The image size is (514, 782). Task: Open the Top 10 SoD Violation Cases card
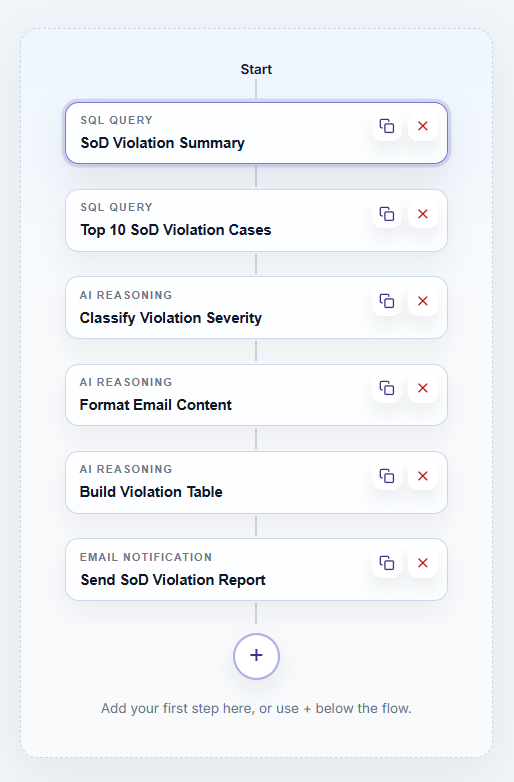[x=256, y=220]
